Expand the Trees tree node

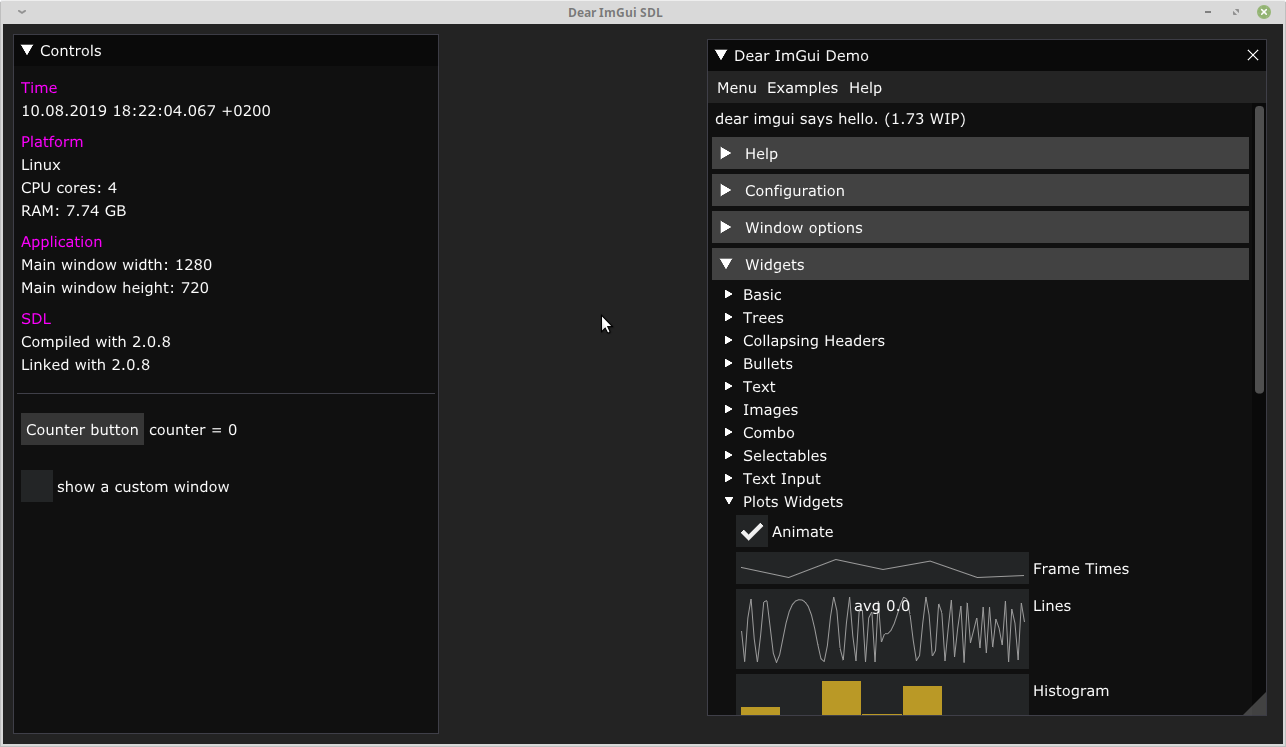tap(729, 317)
